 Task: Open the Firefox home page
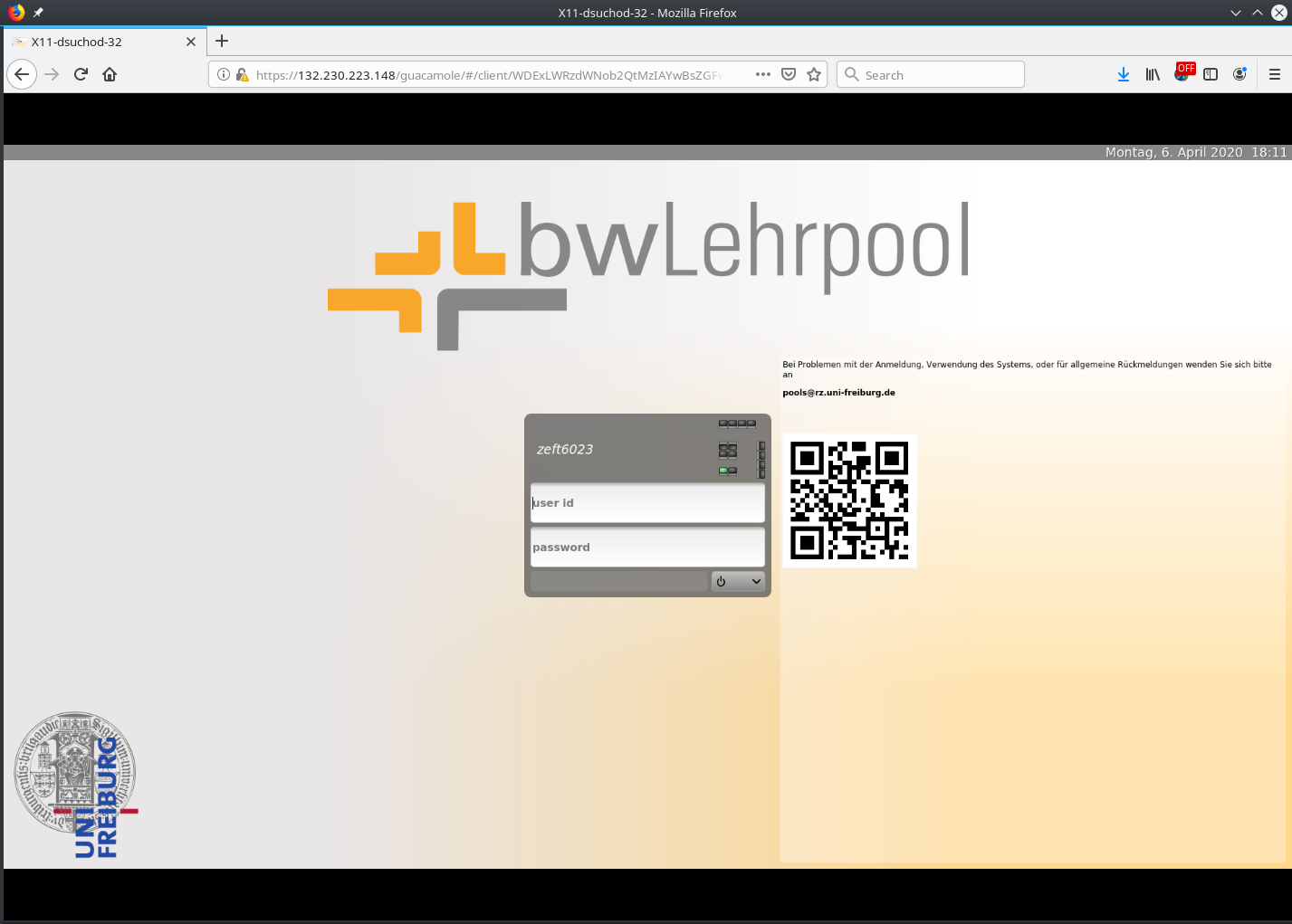pyautogui.click(x=110, y=74)
